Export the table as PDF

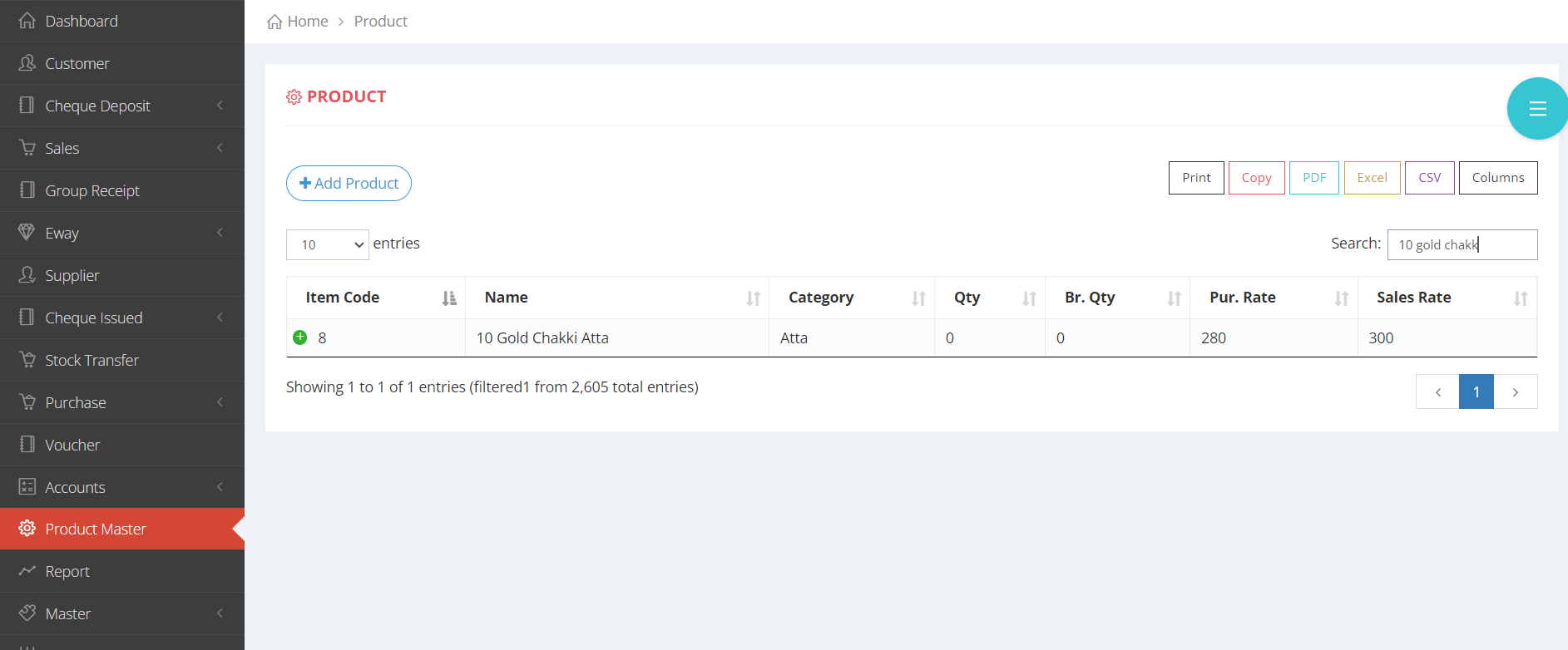coord(1313,178)
